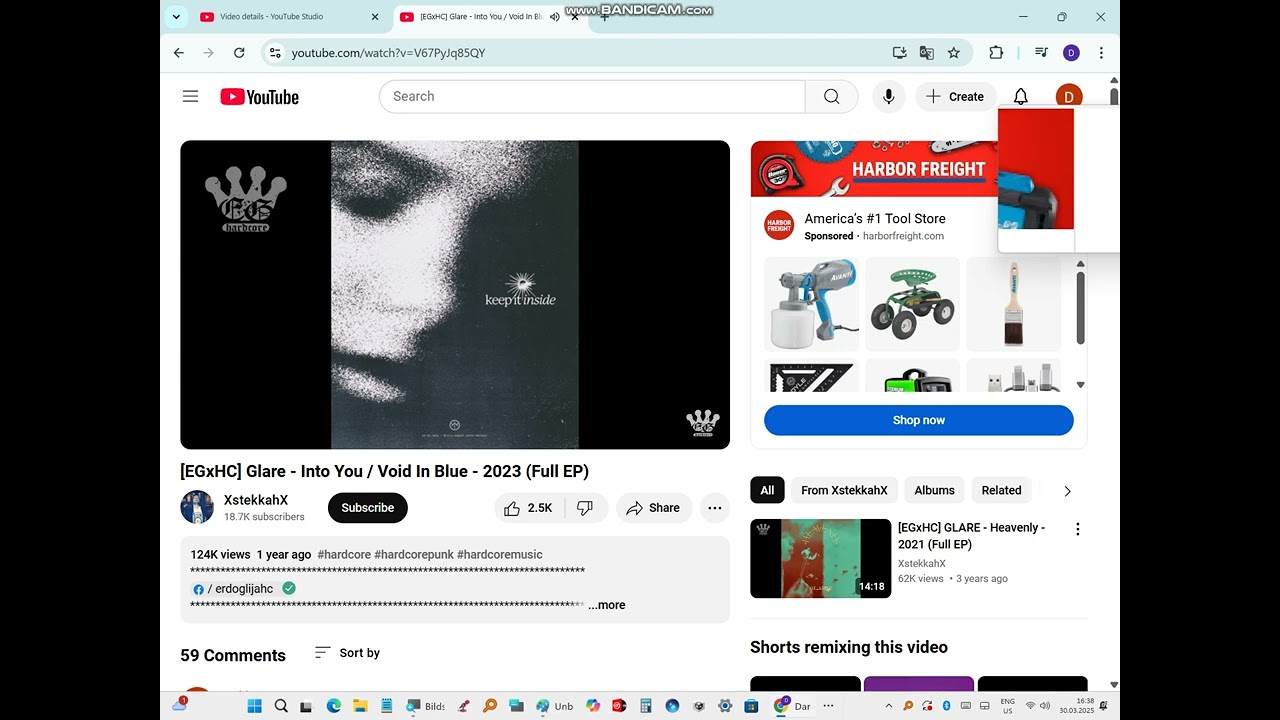Open the Calculator from the taskbar
The width and height of the screenshot is (1280, 720).
point(646,706)
